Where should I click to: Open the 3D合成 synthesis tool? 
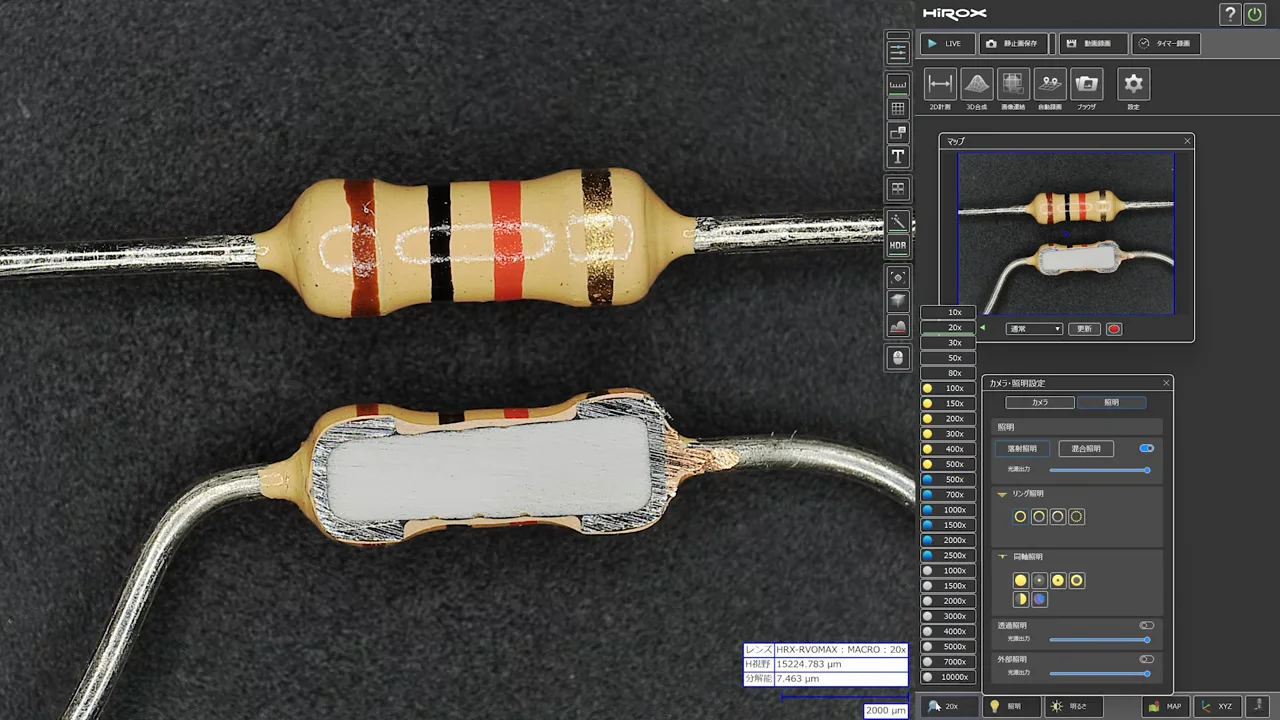[x=977, y=84]
